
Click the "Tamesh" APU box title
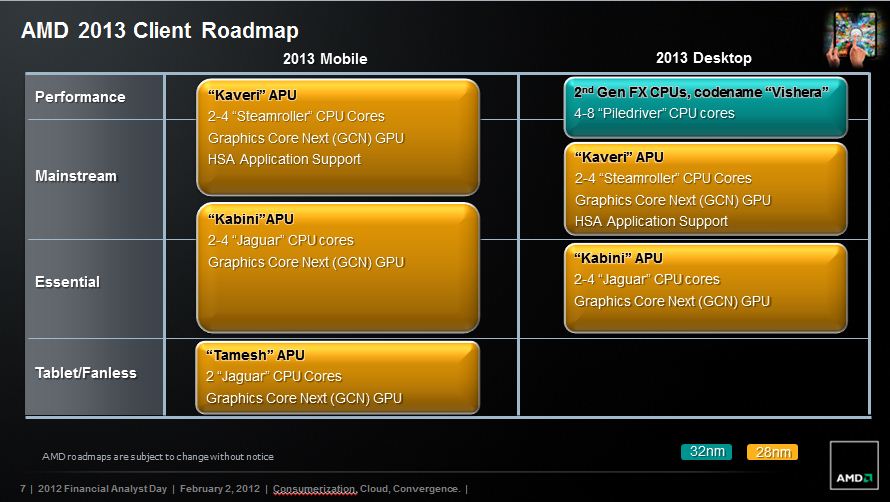(x=255, y=355)
